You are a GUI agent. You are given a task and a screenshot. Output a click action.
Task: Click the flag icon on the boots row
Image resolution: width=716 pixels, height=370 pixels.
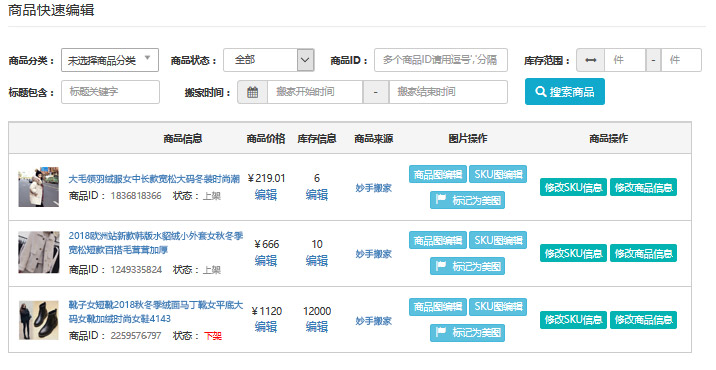click(441, 332)
